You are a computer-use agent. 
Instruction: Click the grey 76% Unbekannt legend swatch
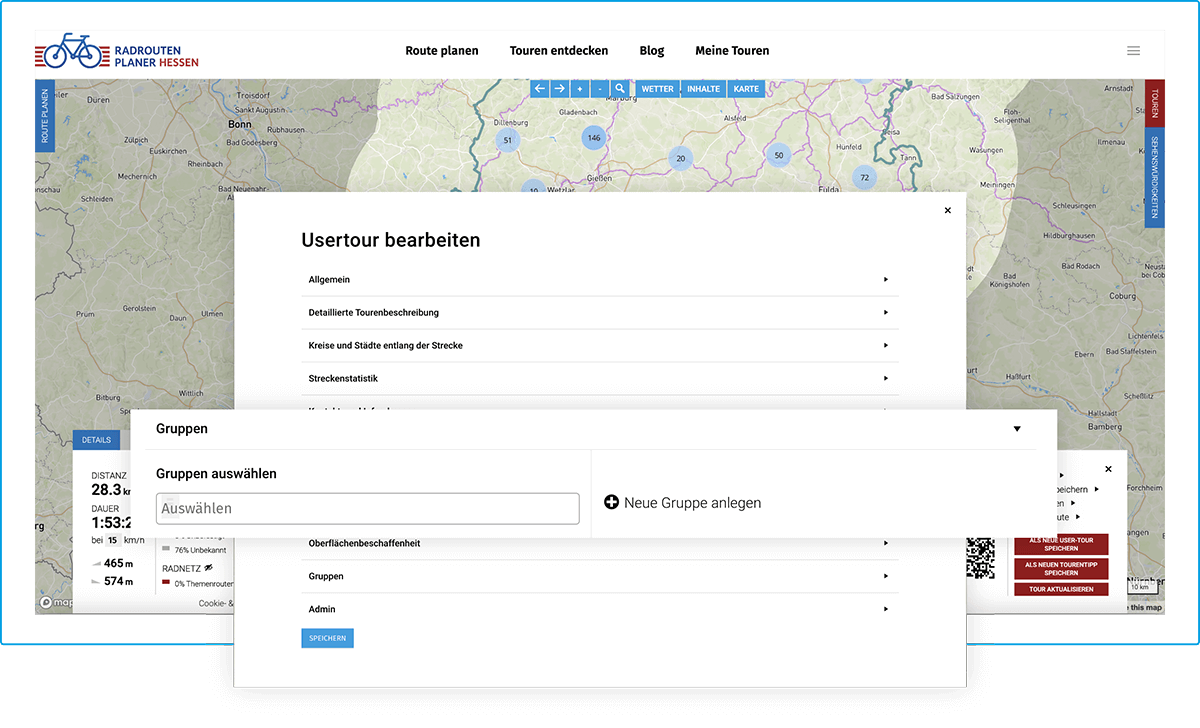click(x=166, y=550)
